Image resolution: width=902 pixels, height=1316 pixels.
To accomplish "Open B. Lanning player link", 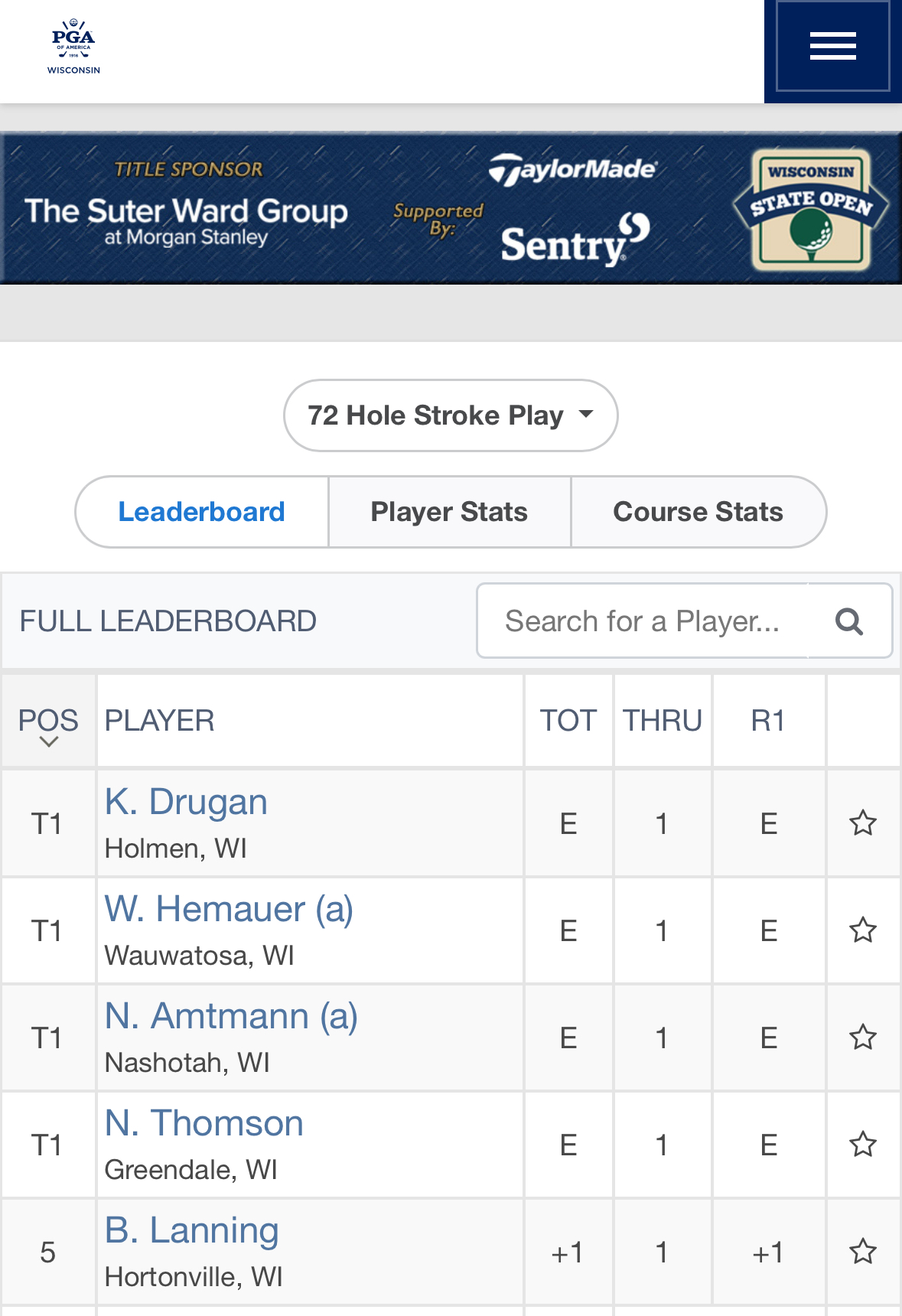I will [x=191, y=1230].
